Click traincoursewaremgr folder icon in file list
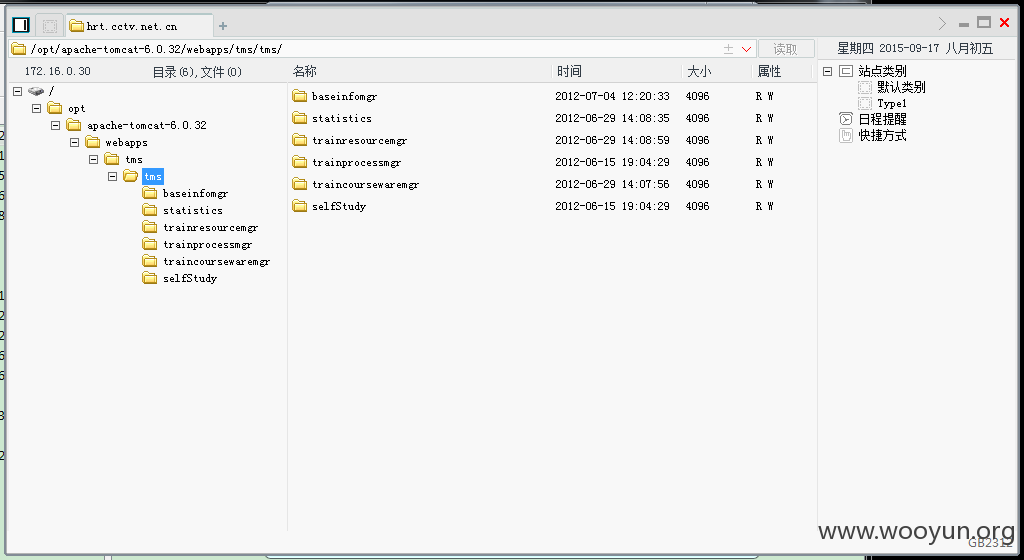1024x560 pixels. pyautogui.click(x=300, y=184)
